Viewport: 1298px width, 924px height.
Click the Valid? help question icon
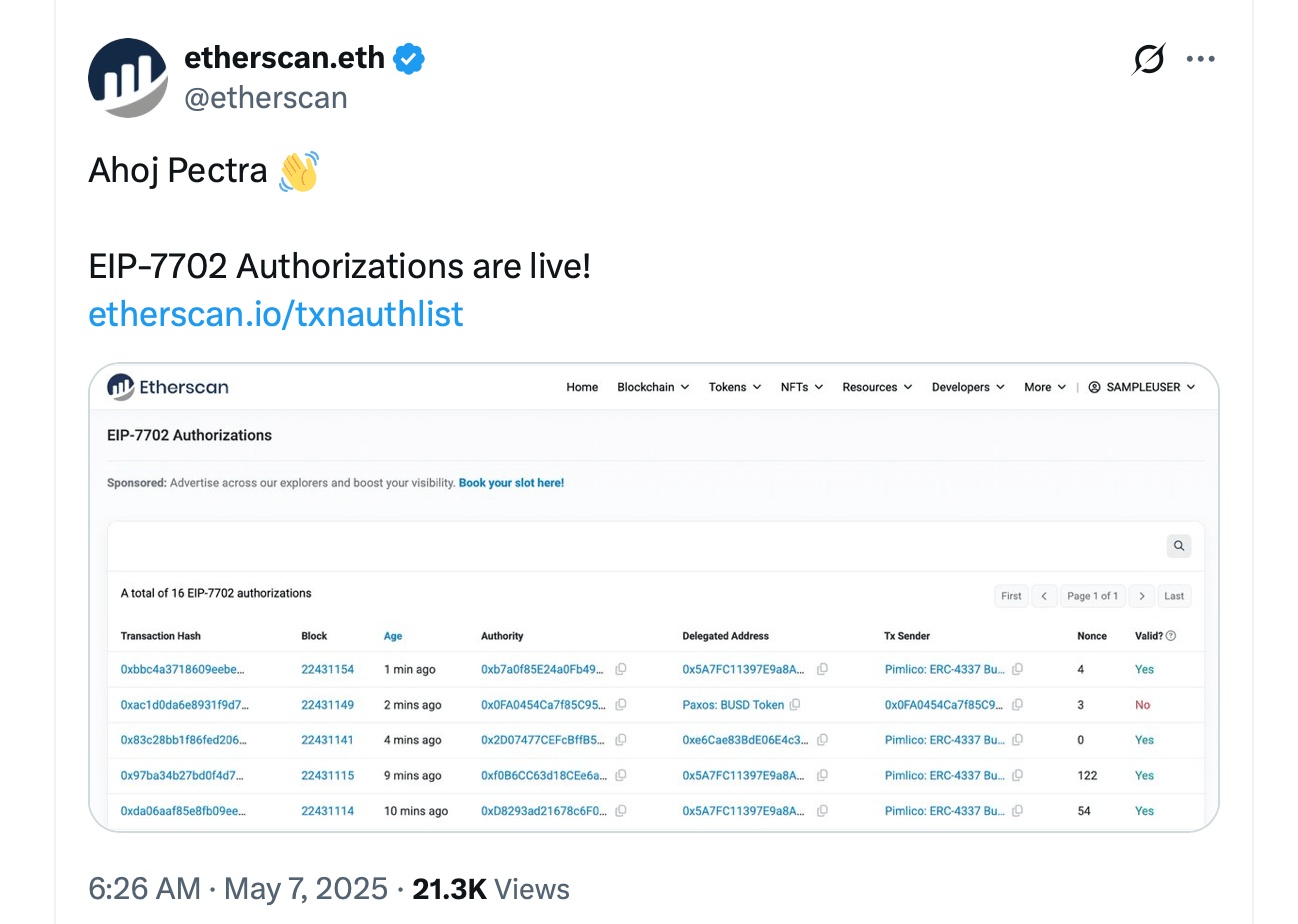[x=1171, y=636]
